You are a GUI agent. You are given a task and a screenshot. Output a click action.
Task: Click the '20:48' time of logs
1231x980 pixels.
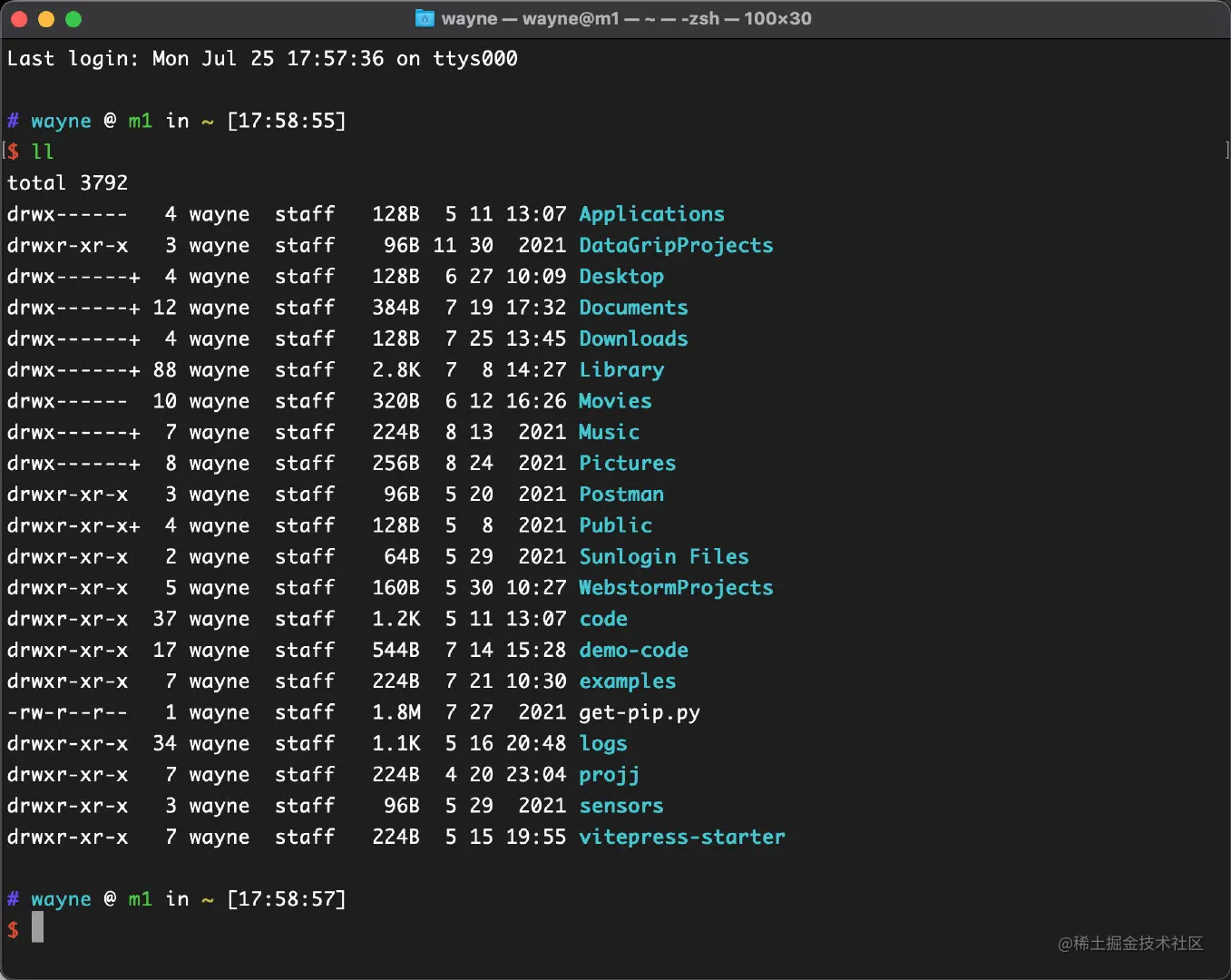536,744
